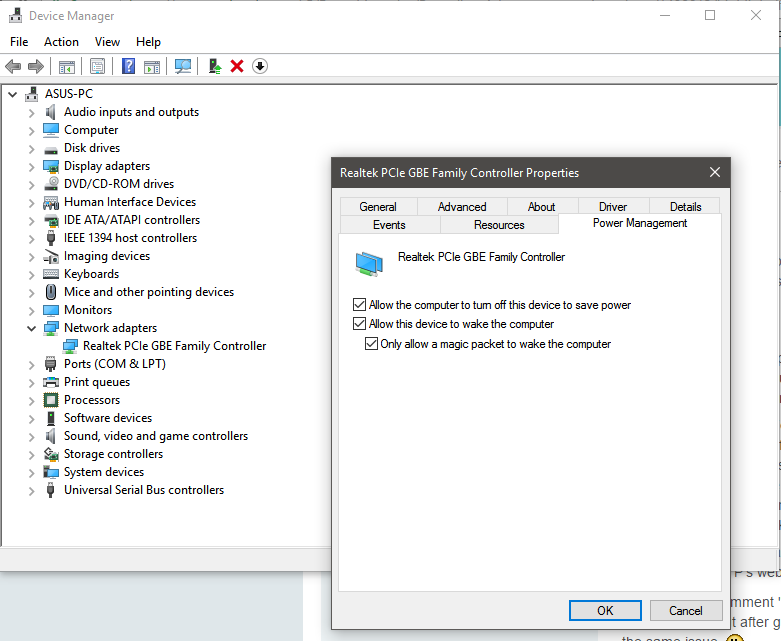Click the Forward arrow toolbar icon
This screenshot has width=781, height=641.
point(36,66)
